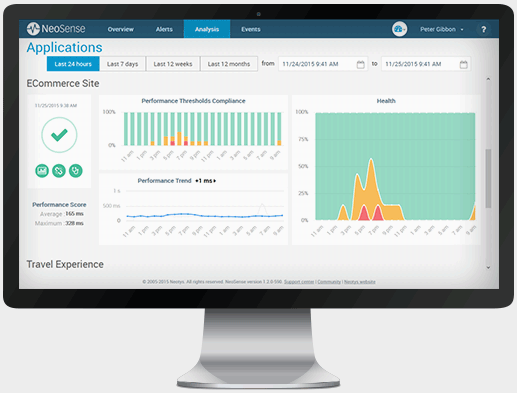Viewport: 517px width, 393px height.
Task: Go to the Events tab
Action: (251, 29)
